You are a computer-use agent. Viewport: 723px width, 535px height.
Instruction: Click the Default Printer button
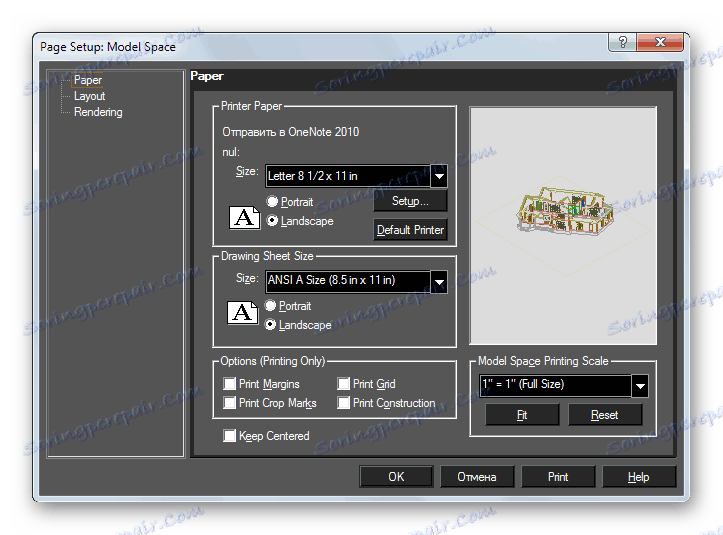coord(410,230)
